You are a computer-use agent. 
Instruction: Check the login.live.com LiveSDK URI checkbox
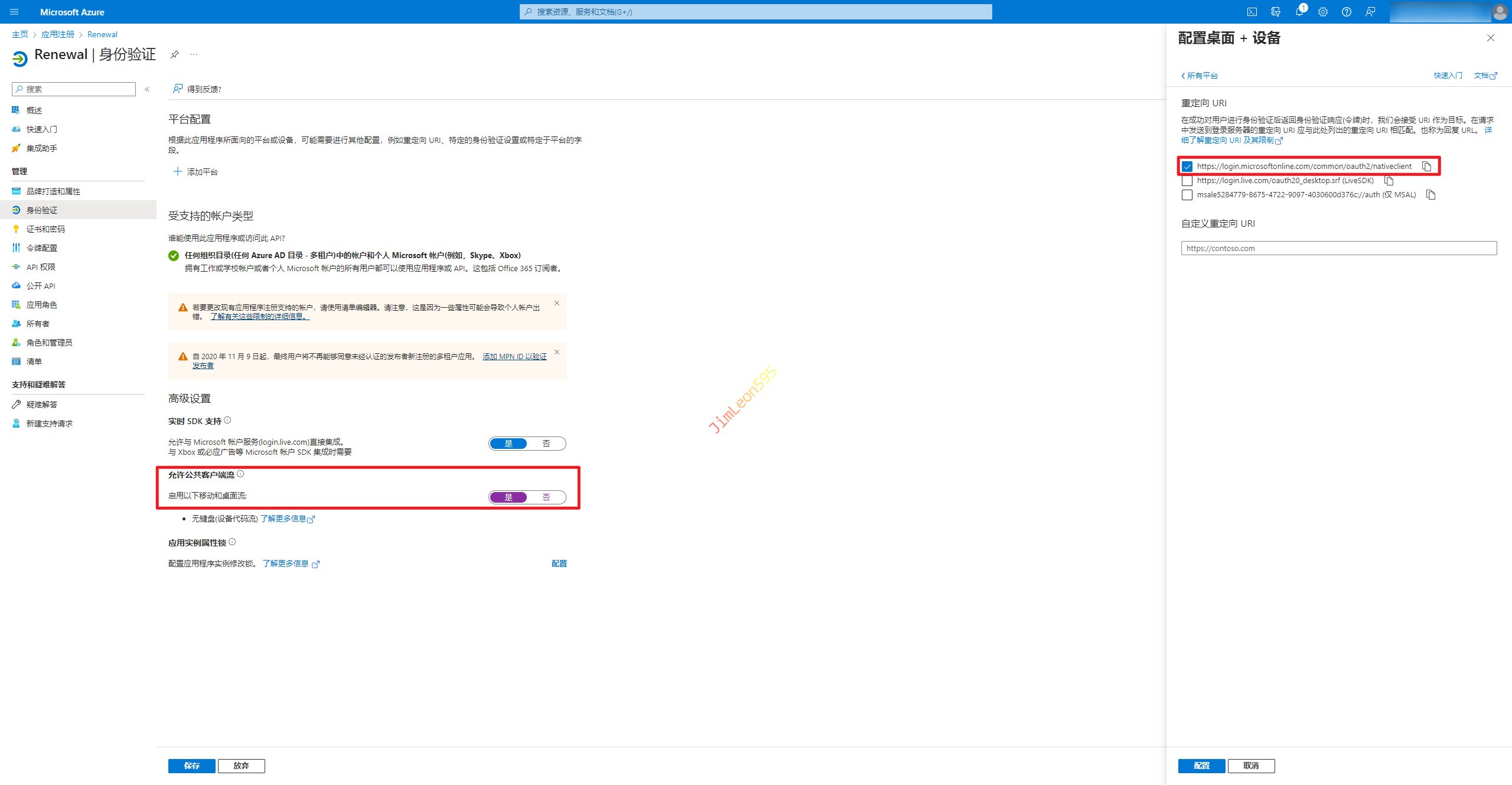1187,181
